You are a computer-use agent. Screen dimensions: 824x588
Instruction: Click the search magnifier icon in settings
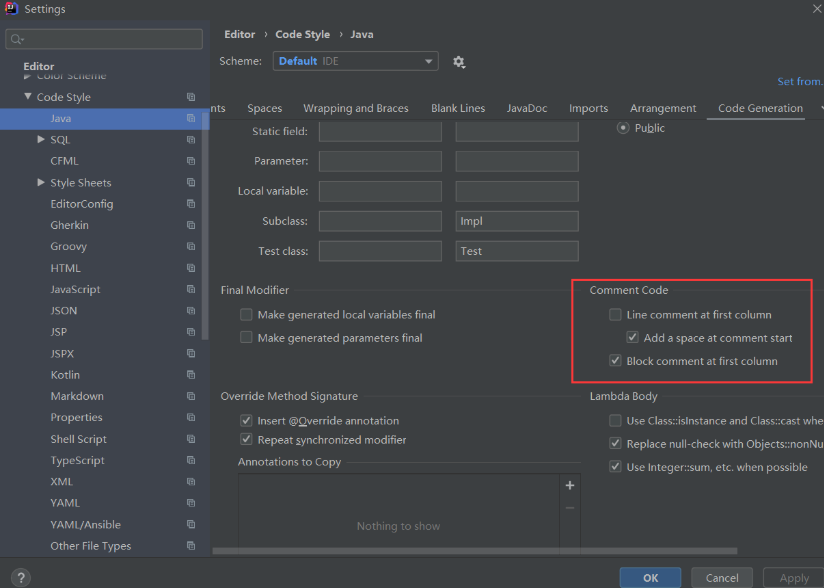click(17, 39)
